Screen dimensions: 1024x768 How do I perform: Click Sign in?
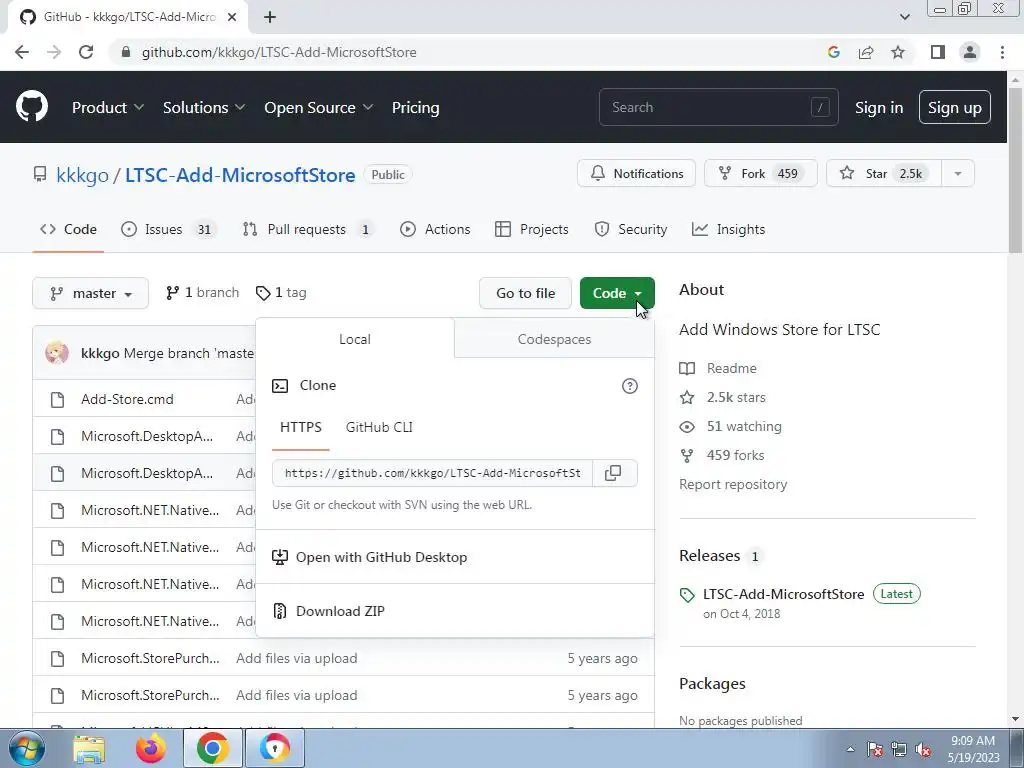pos(879,108)
